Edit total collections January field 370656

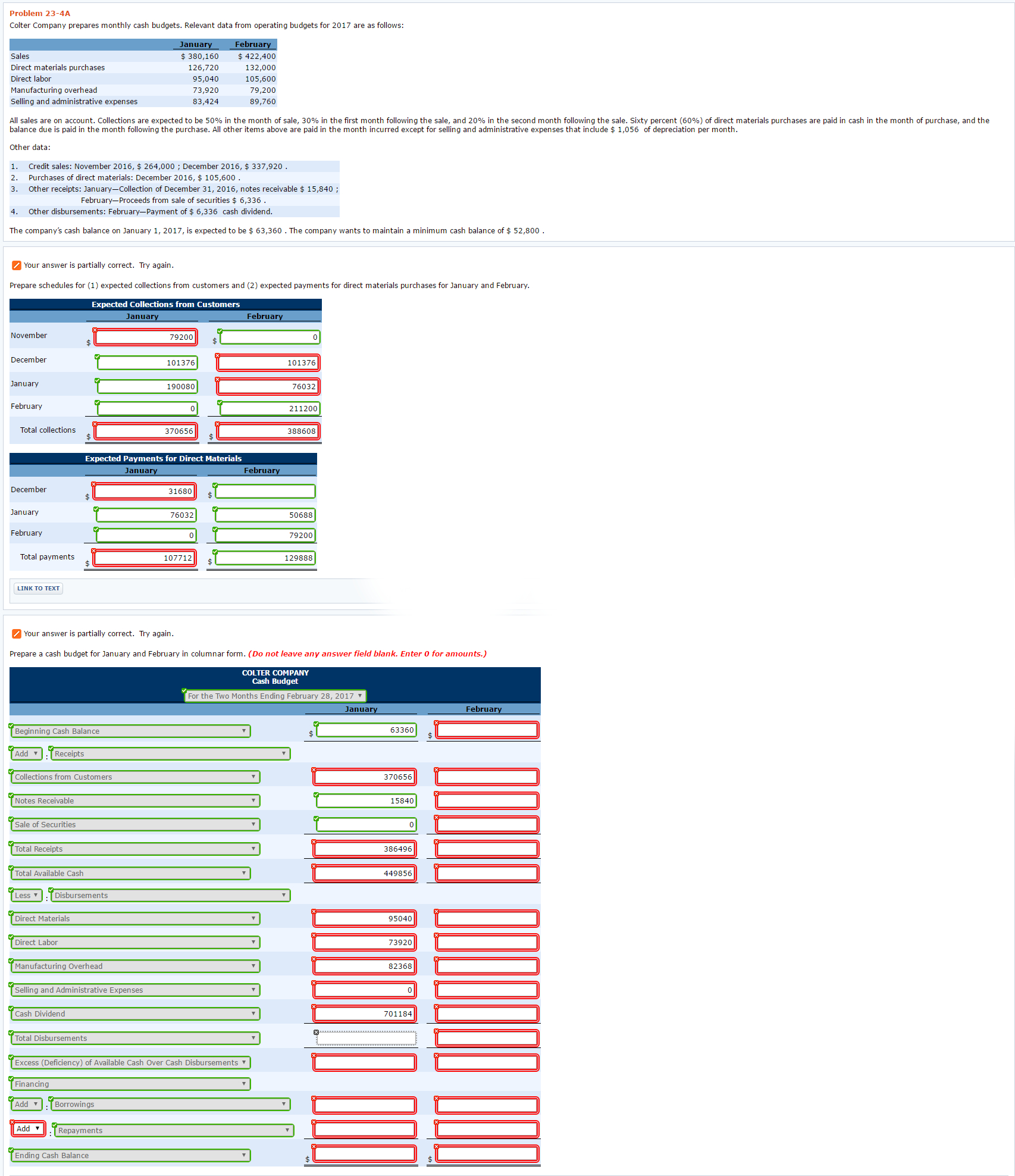click(145, 431)
